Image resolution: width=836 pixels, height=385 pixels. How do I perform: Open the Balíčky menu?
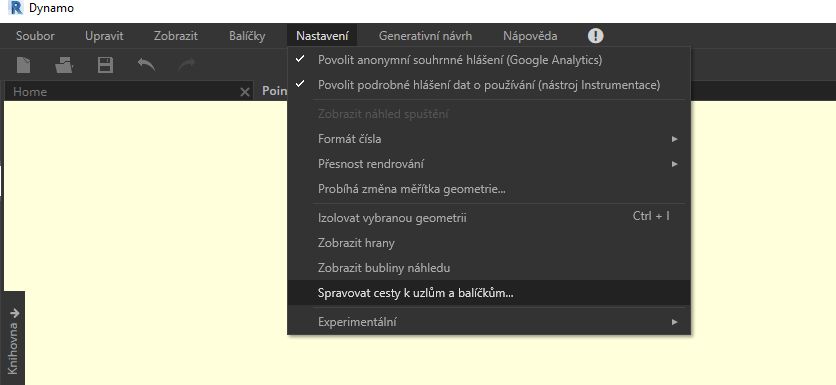[247, 36]
